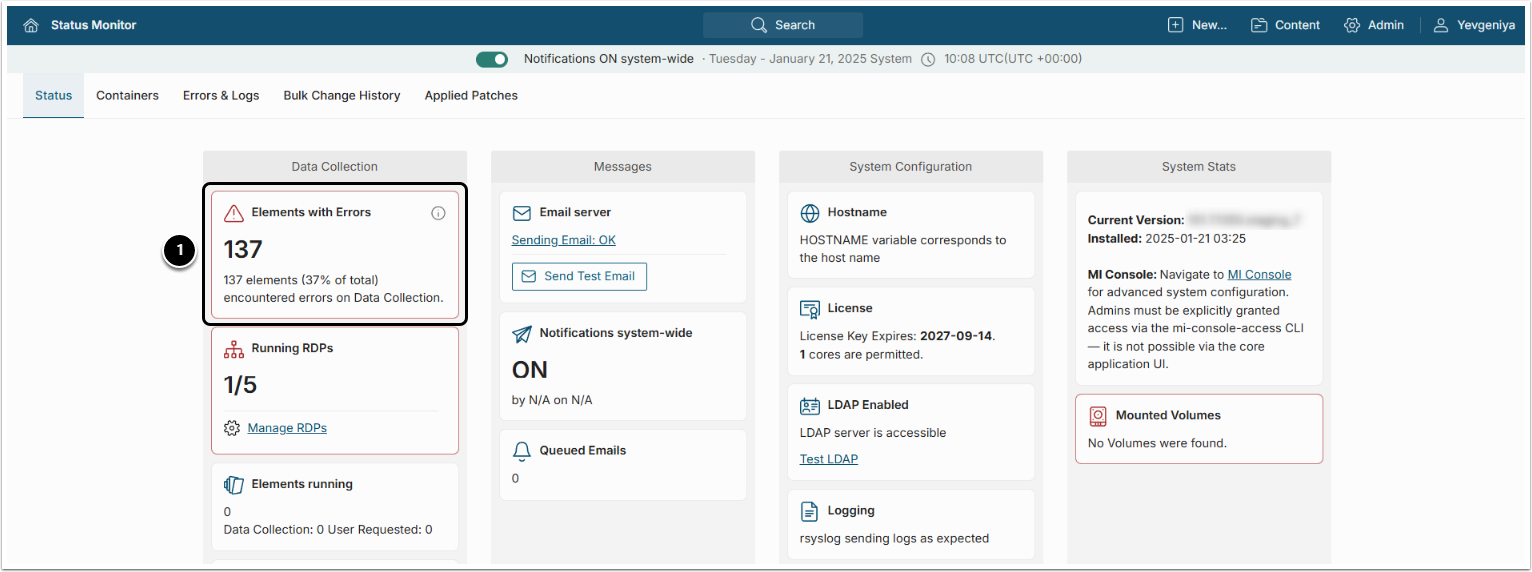Click the Admin gear icon
Viewport: 1532px width, 572px height.
click(x=1352, y=25)
